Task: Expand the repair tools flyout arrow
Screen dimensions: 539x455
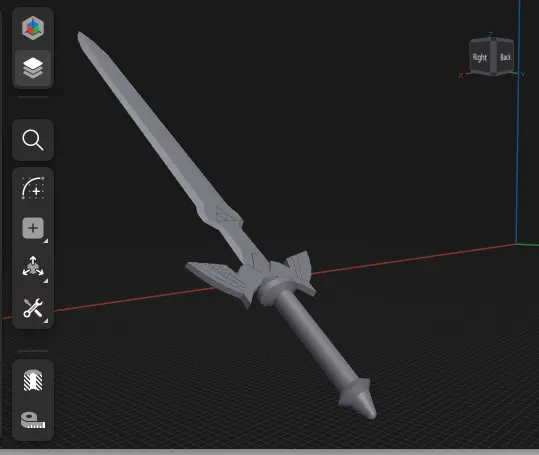Action: coord(46,321)
